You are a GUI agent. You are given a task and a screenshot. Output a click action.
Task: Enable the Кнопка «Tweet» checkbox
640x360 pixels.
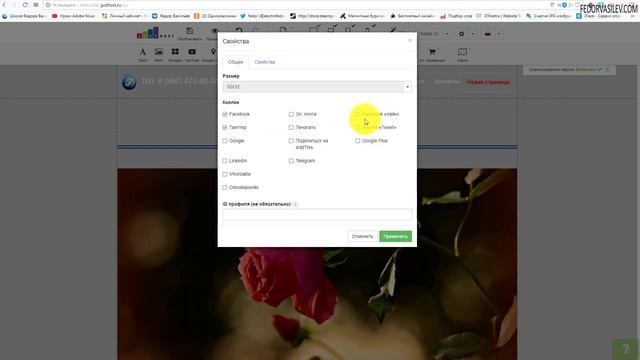[358, 127]
